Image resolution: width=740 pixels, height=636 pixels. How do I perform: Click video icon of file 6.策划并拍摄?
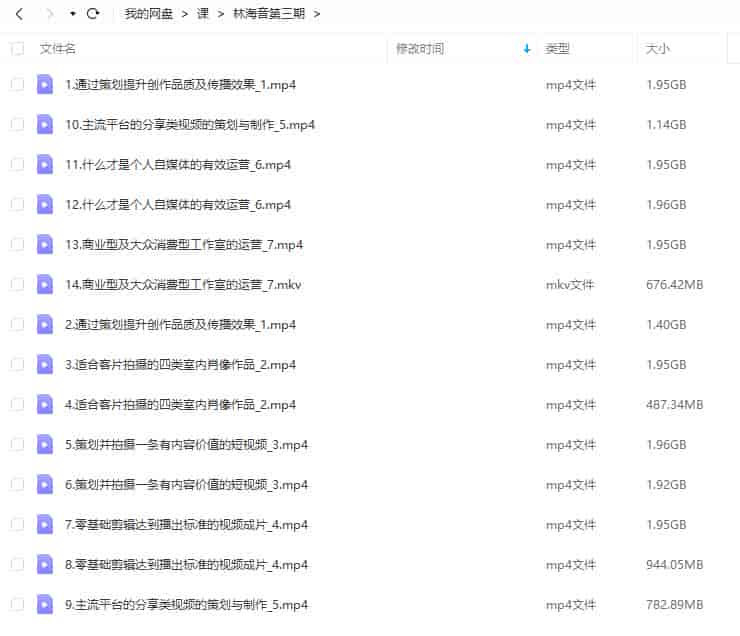(x=45, y=485)
